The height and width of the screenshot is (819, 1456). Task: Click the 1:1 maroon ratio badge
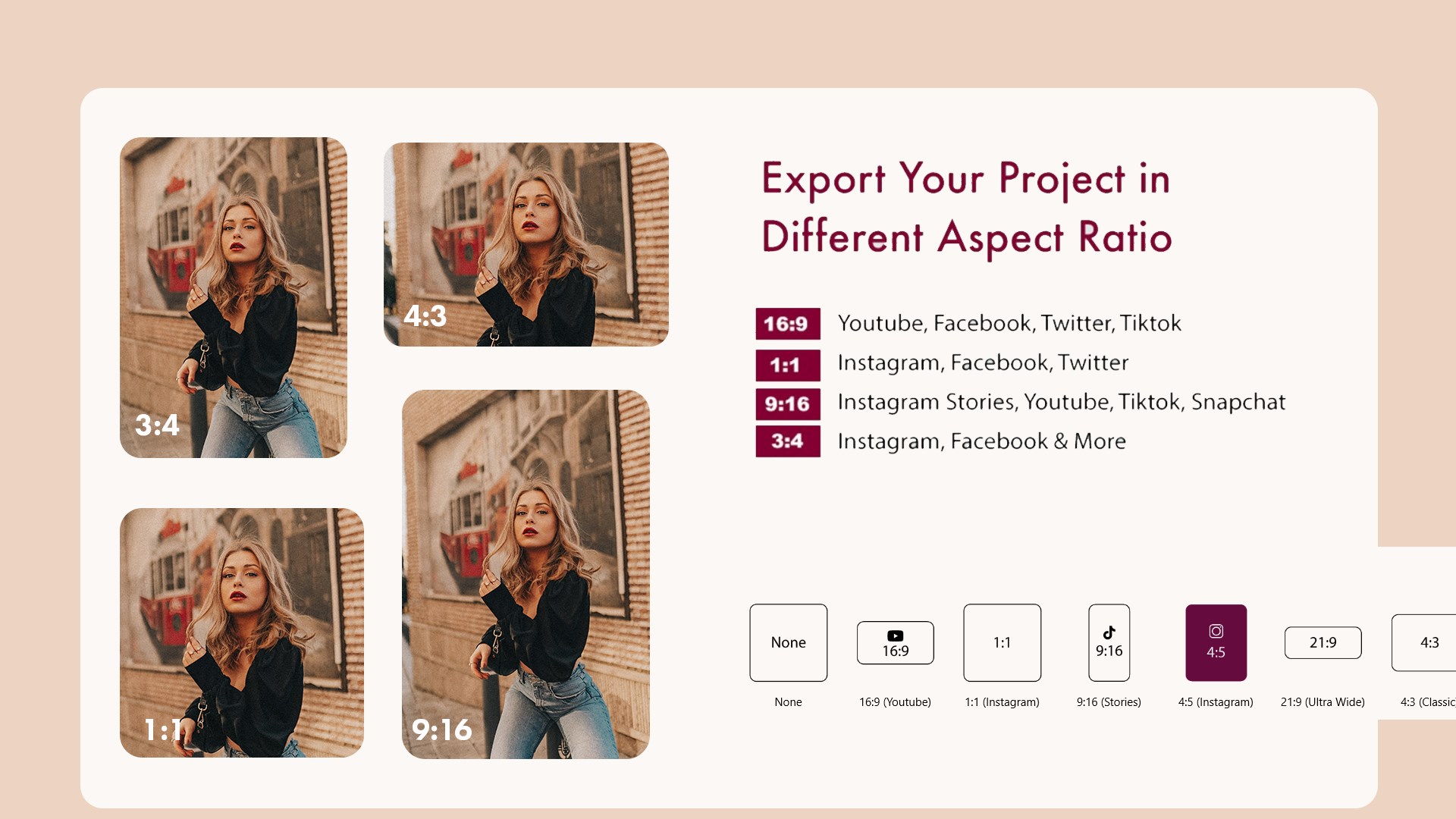click(787, 365)
